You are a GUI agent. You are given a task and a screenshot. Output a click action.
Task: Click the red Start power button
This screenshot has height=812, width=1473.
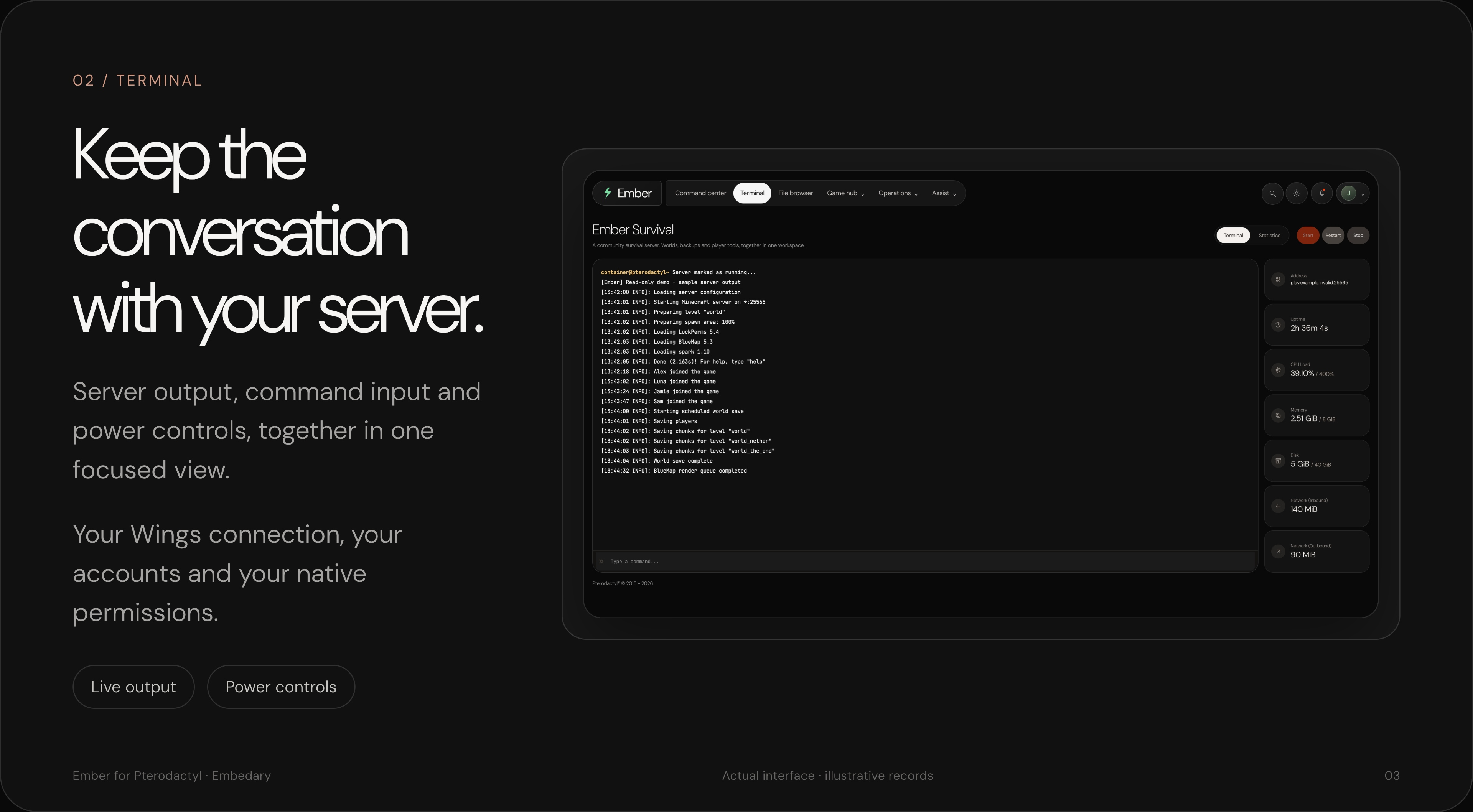[1308, 236]
